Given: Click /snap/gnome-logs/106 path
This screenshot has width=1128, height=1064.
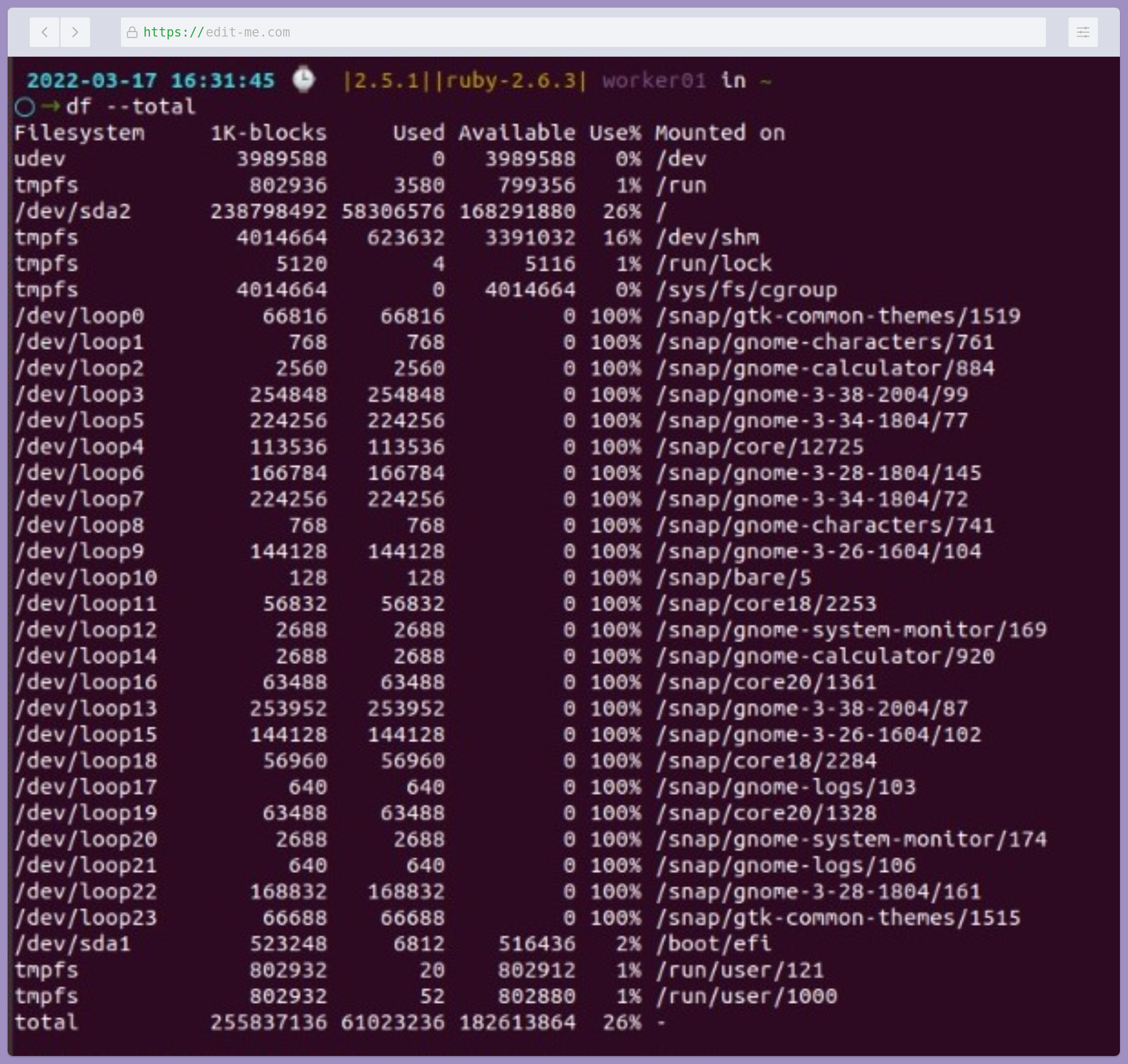Looking at the screenshot, I should [786, 866].
